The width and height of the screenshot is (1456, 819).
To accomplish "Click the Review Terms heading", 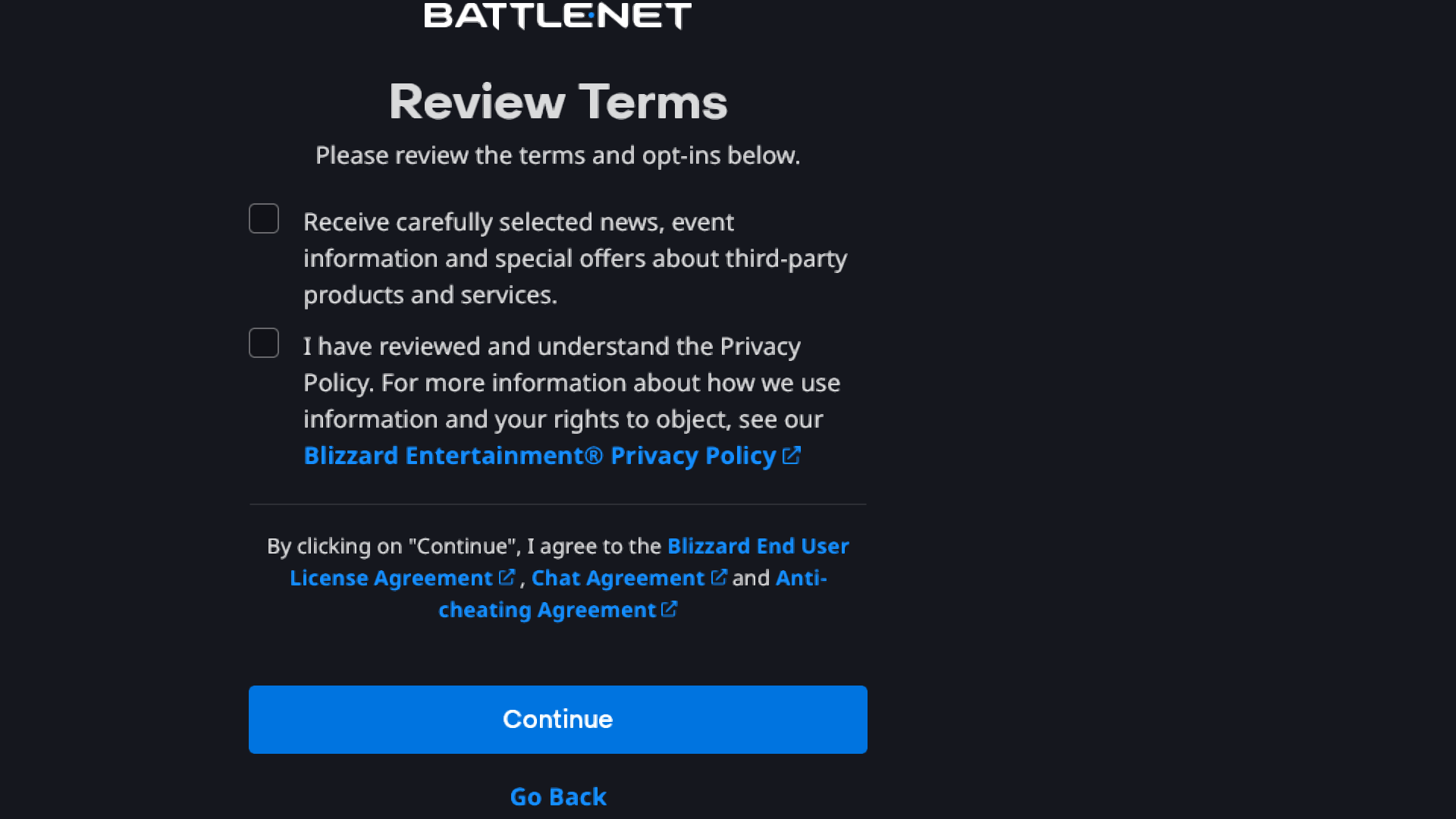I will [558, 102].
